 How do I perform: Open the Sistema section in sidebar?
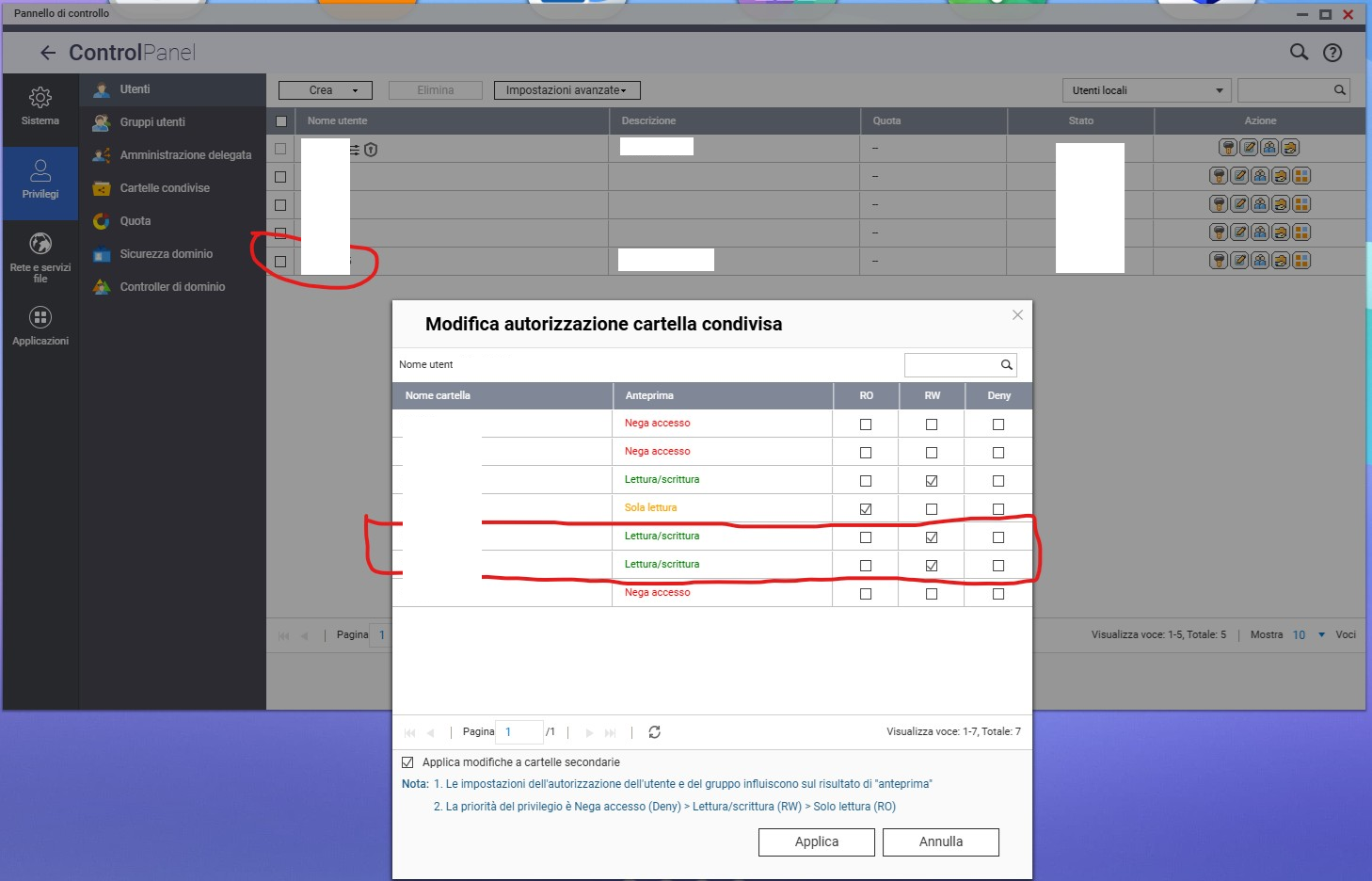(x=40, y=107)
